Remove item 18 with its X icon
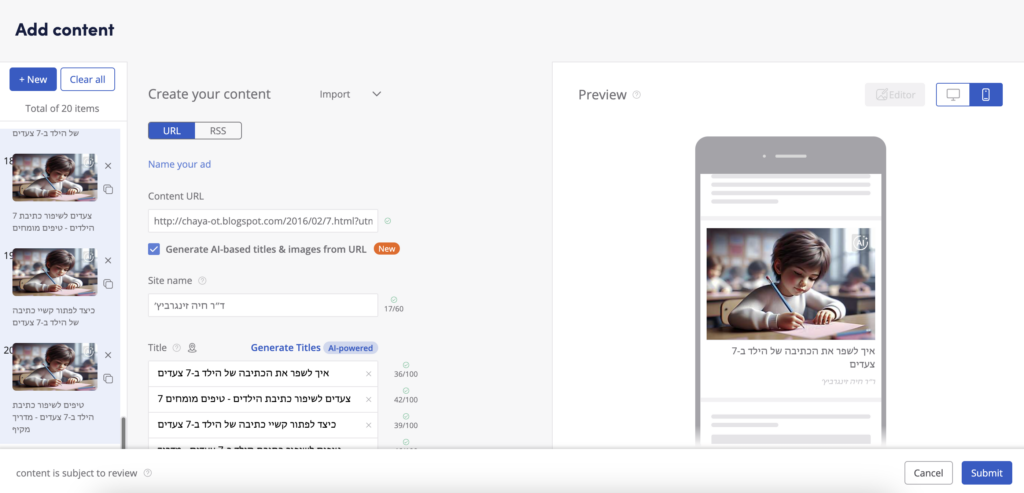This screenshot has height=493, width=1024. (x=108, y=167)
